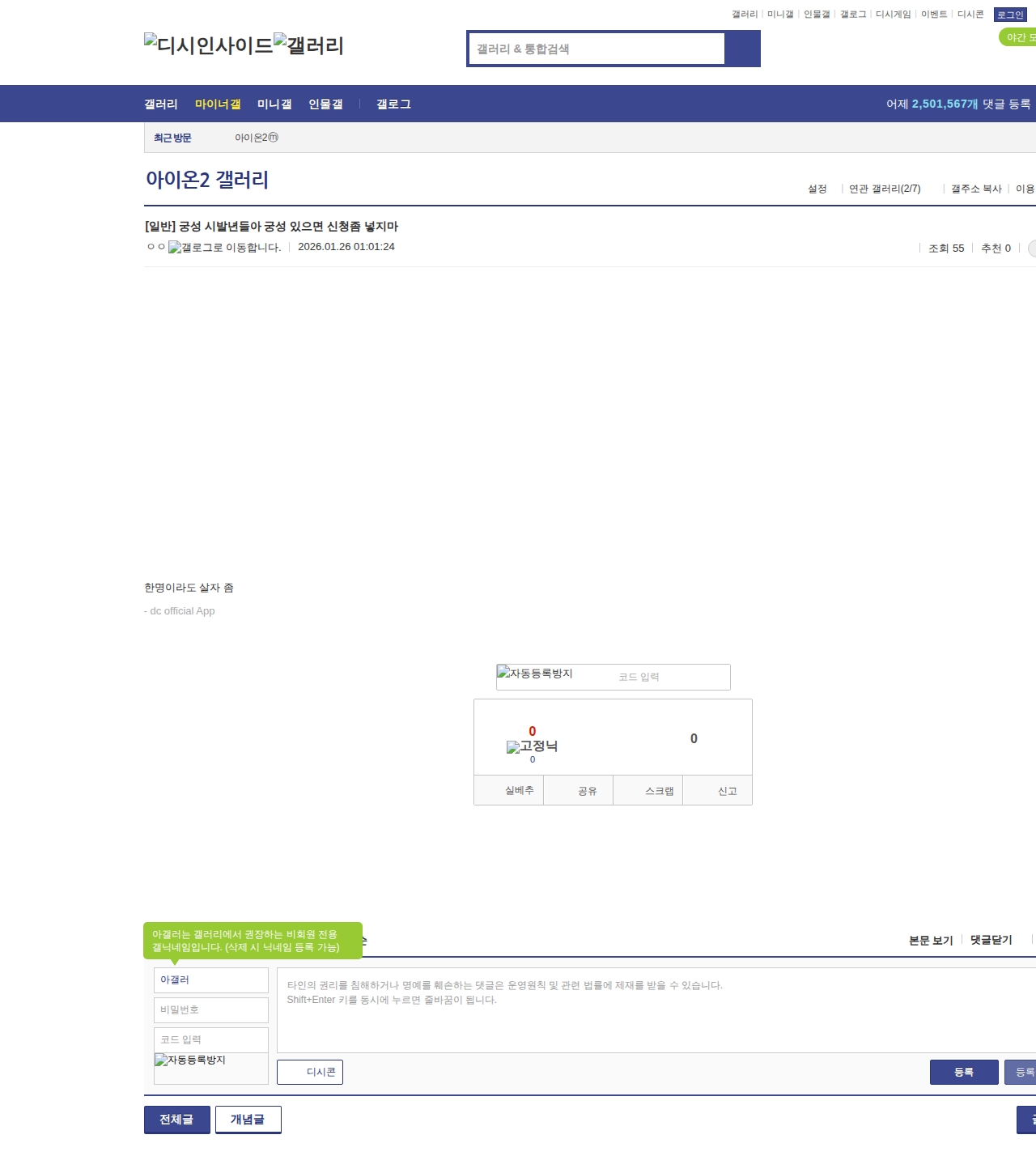
Task: Select 마이너갤 in the blue navigation bar
Action: (218, 104)
